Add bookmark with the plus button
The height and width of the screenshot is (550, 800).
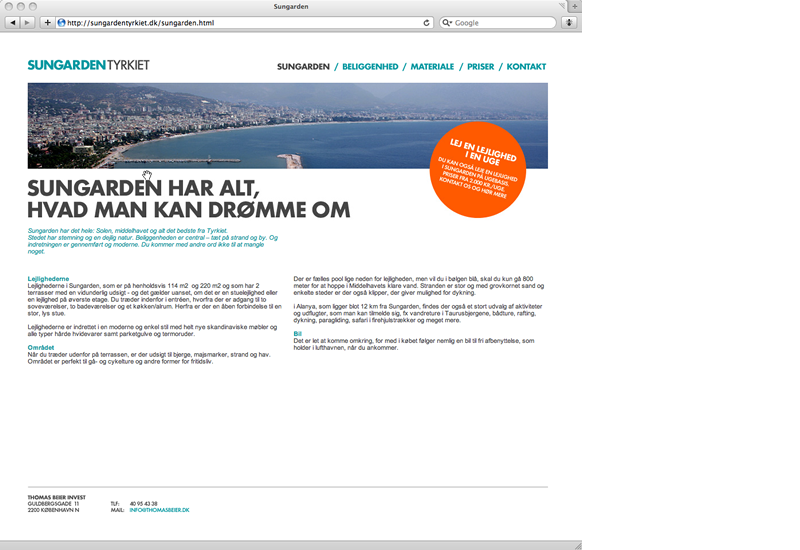point(47,22)
